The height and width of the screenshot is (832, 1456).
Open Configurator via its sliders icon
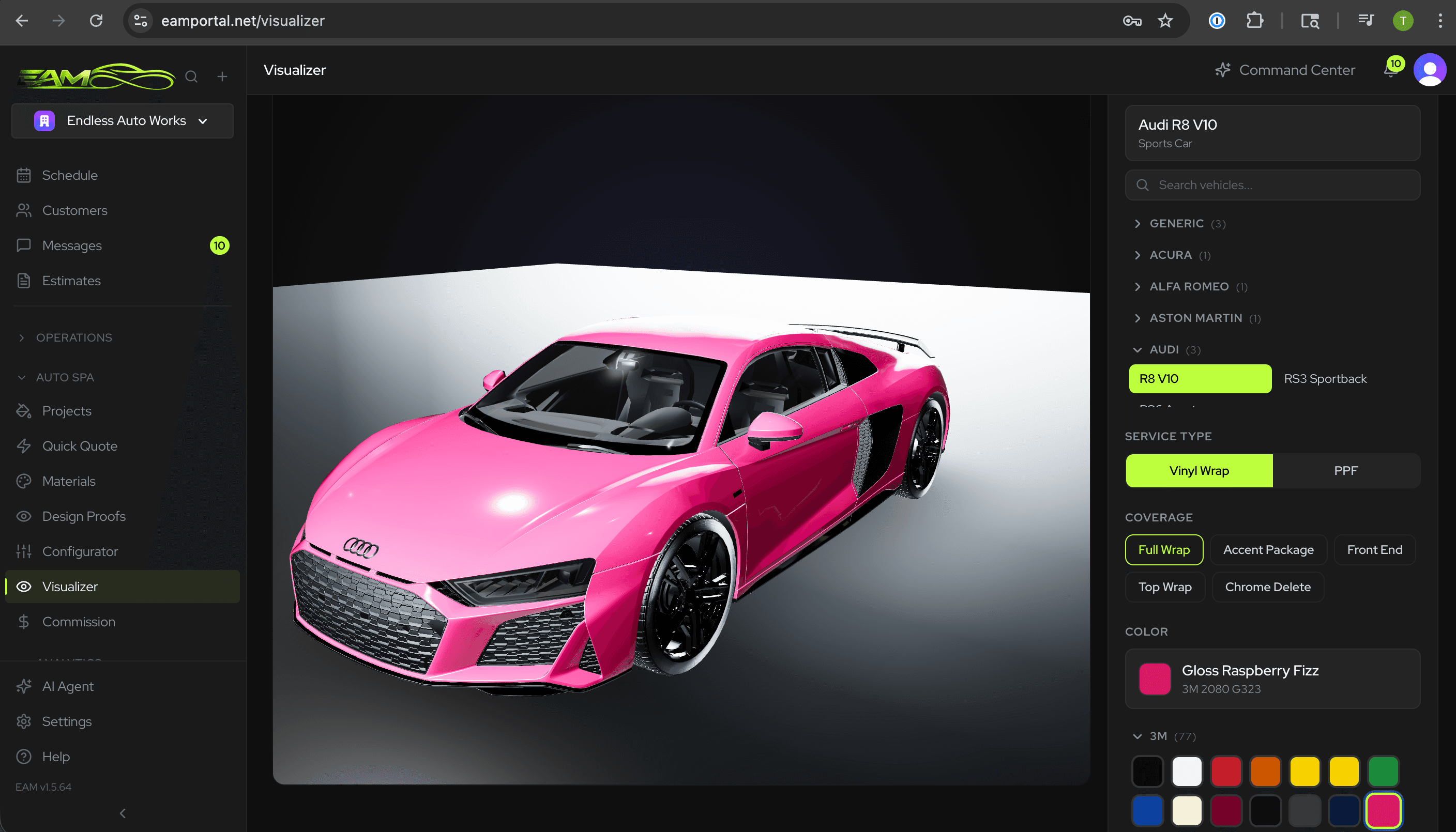[23, 551]
